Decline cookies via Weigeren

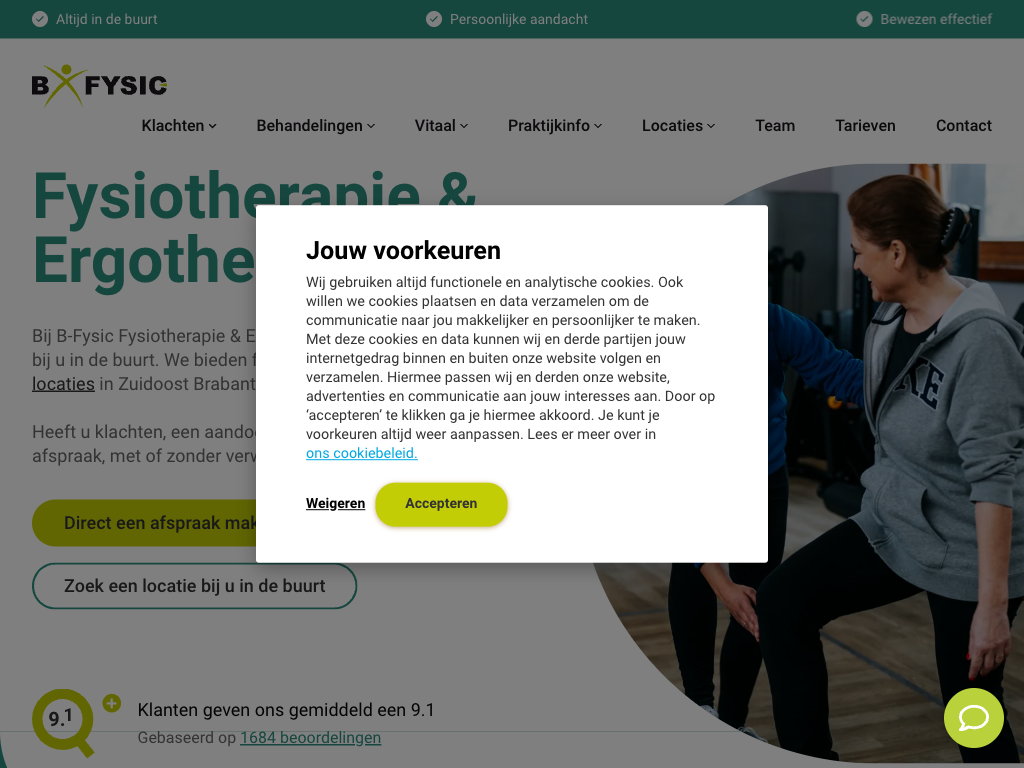pyautogui.click(x=335, y=504)
